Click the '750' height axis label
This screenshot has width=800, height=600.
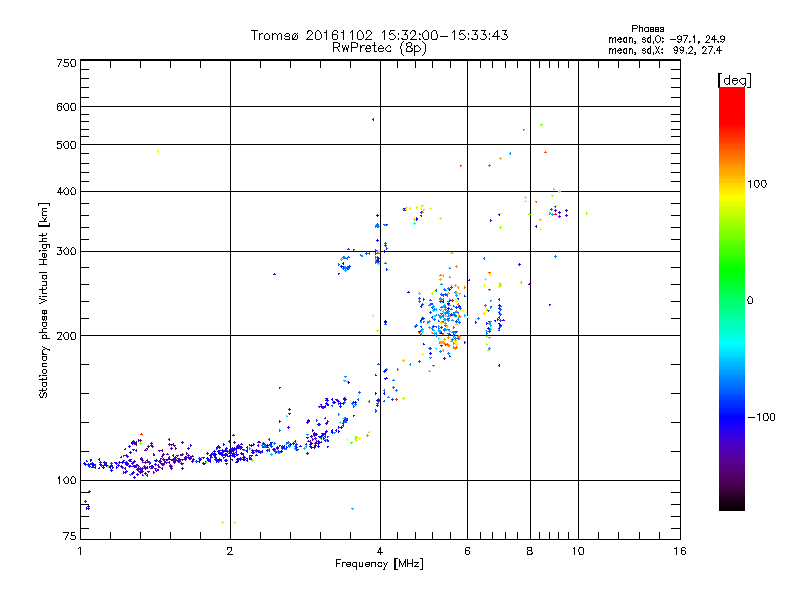point(66,63)
